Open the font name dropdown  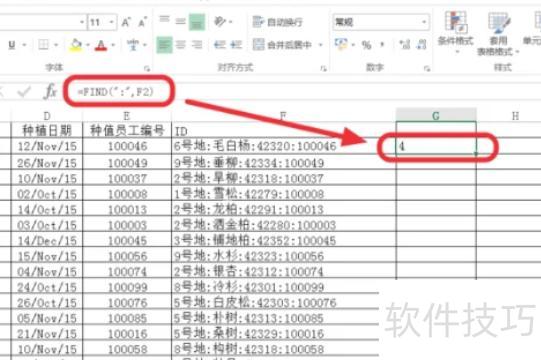pyautogui.click(x=82, y=22)
